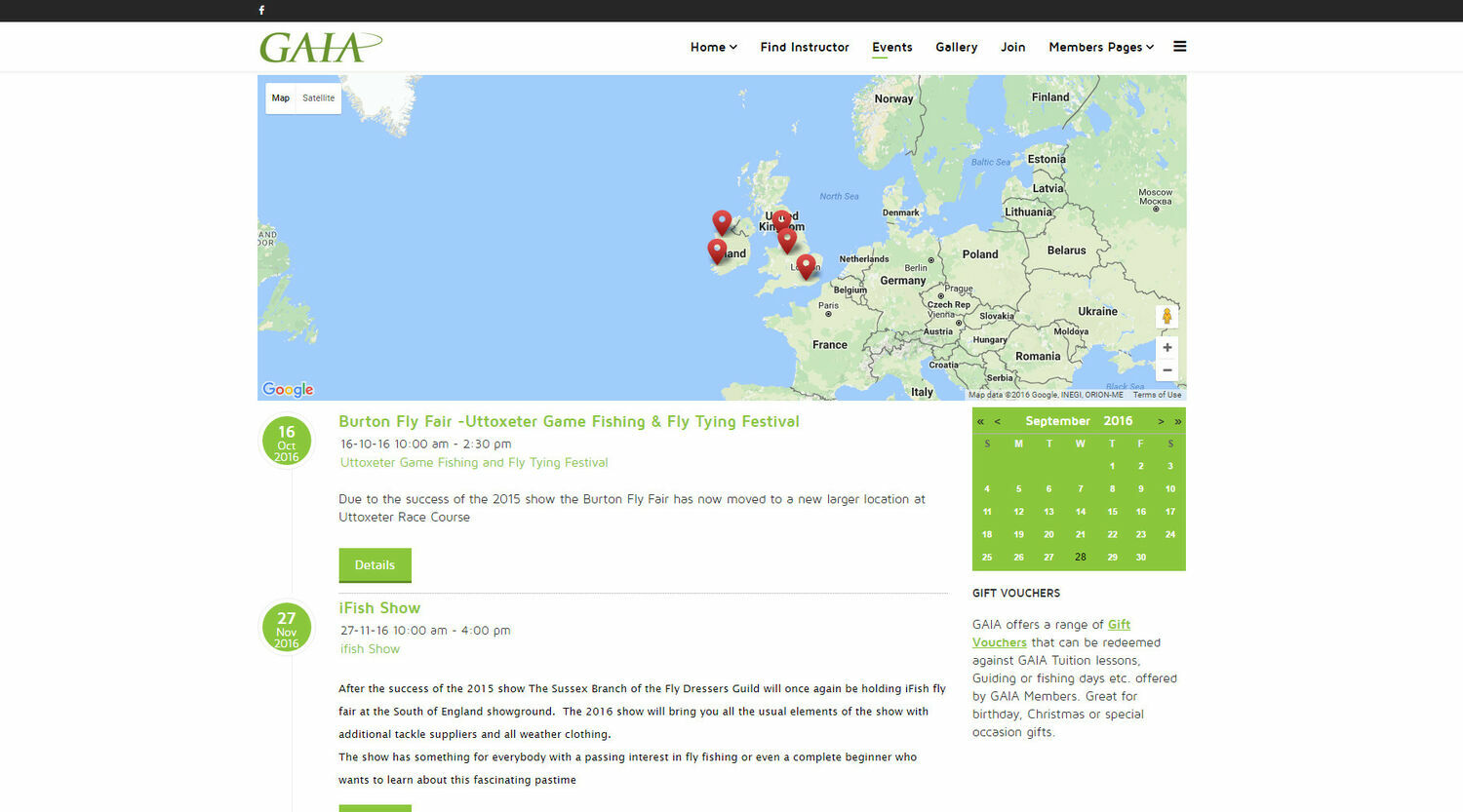Open the hamburger menu icon

[1180, 46]
